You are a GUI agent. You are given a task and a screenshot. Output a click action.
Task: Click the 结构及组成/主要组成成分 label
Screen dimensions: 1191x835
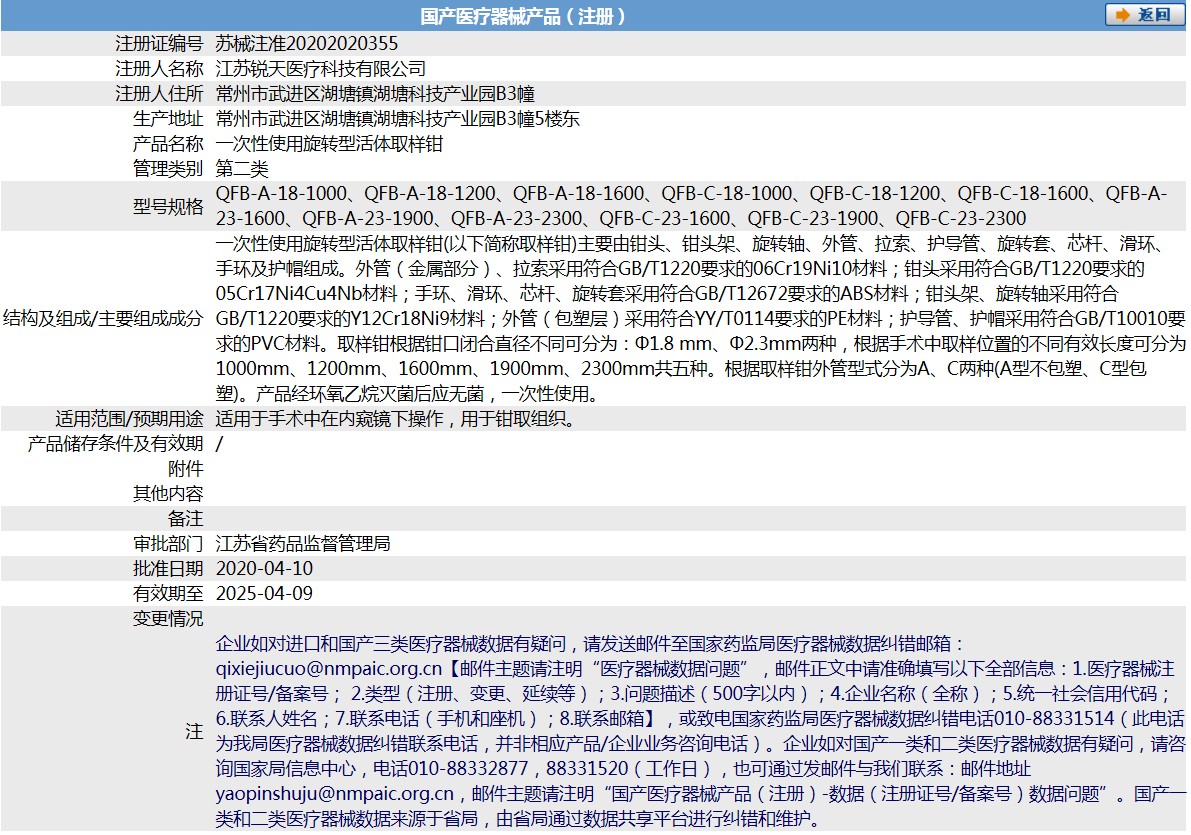[103, 318]
